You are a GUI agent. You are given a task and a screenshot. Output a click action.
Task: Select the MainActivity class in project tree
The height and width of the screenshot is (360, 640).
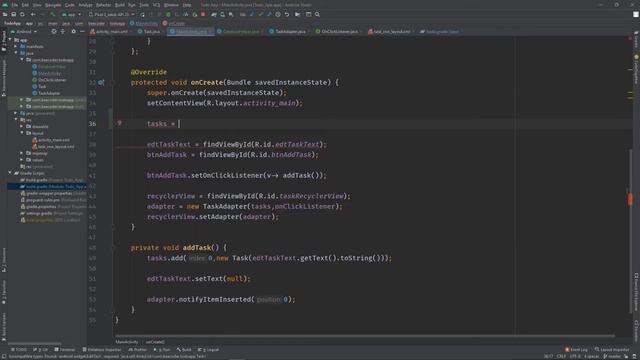coord(47,73)
